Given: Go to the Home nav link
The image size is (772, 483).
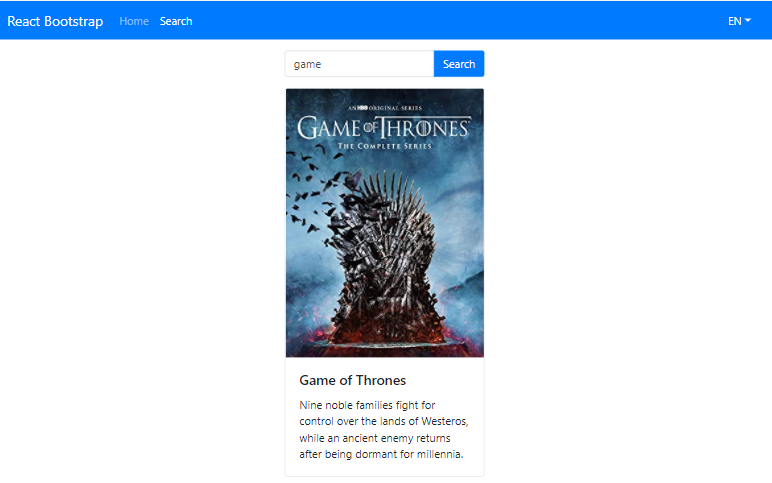Looking at the screenshot, I should click(x=134, y=21).
